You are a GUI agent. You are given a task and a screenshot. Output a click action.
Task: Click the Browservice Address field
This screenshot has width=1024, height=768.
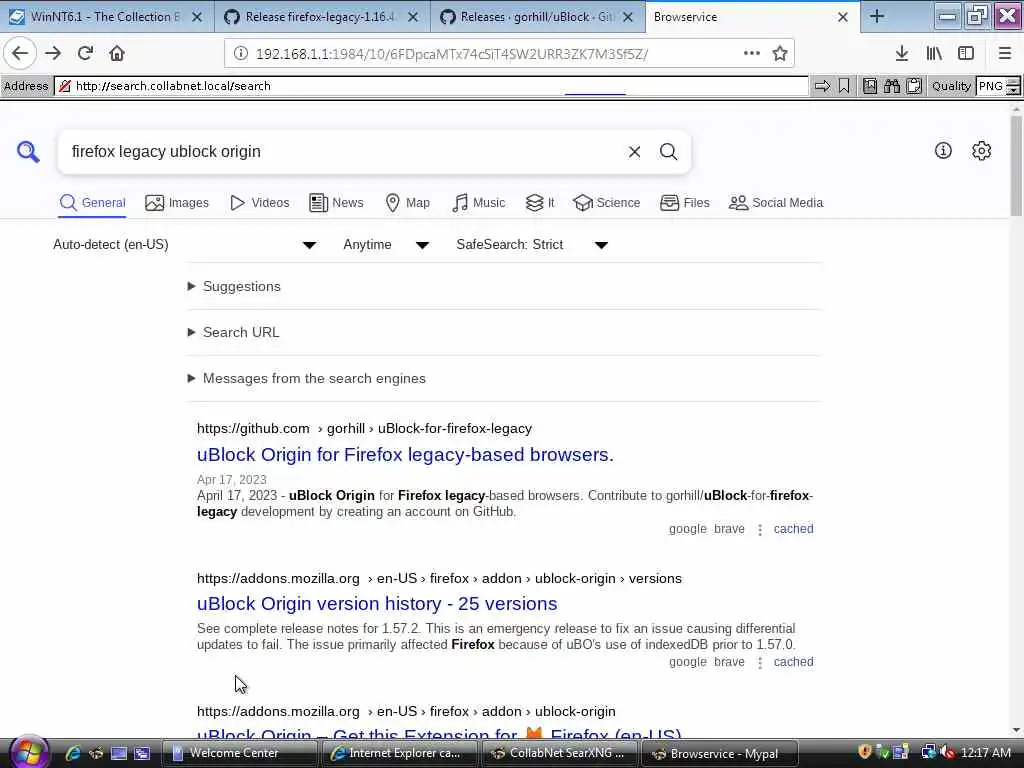tap(431, 86)
